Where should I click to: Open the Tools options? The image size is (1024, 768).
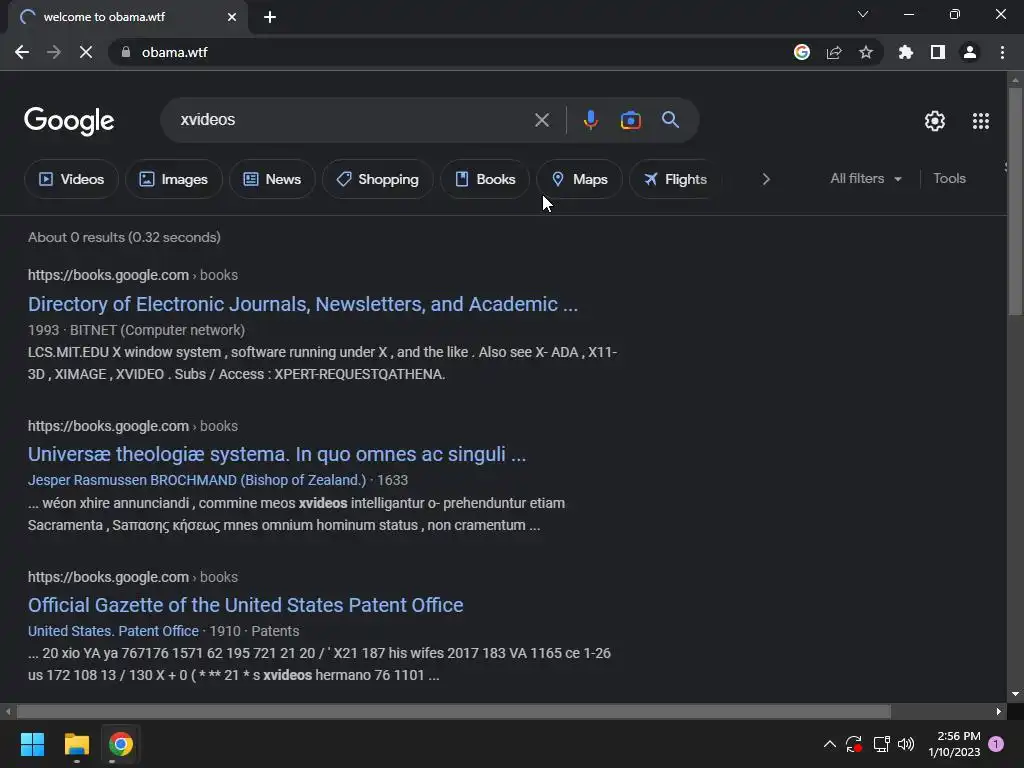tap(949, 178)
